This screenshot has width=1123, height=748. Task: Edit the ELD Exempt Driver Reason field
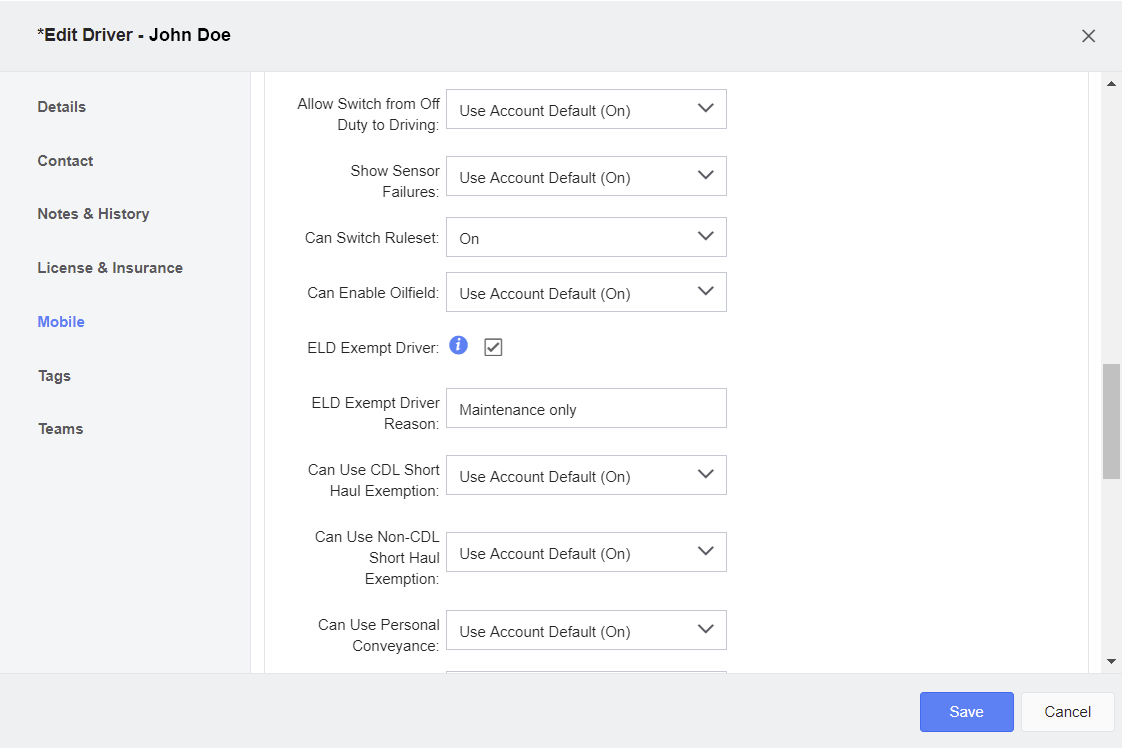586,408
